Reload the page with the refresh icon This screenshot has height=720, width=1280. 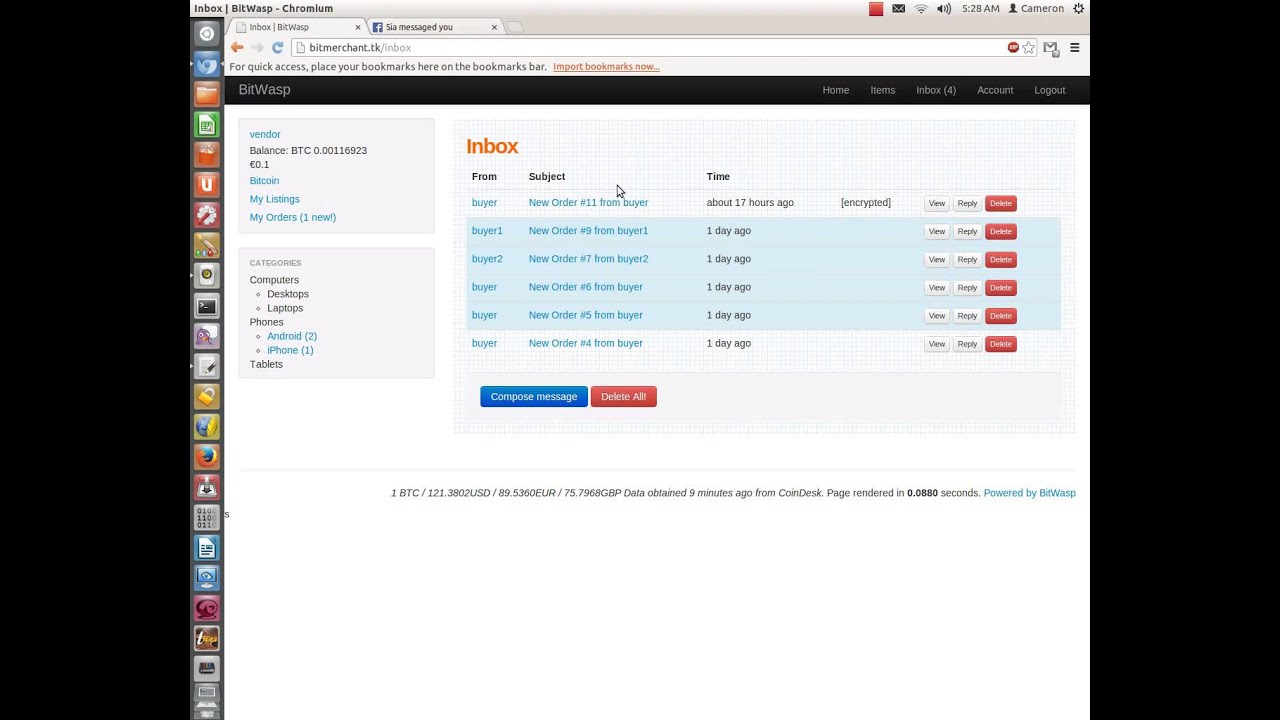[278, 47]
